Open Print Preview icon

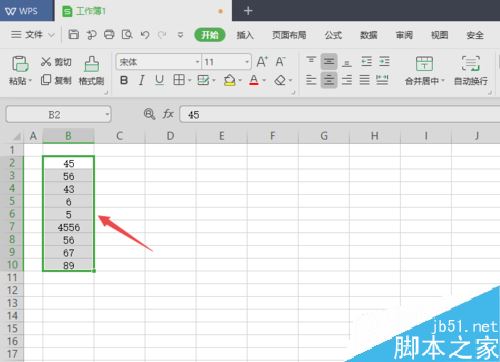pos(127,34)
